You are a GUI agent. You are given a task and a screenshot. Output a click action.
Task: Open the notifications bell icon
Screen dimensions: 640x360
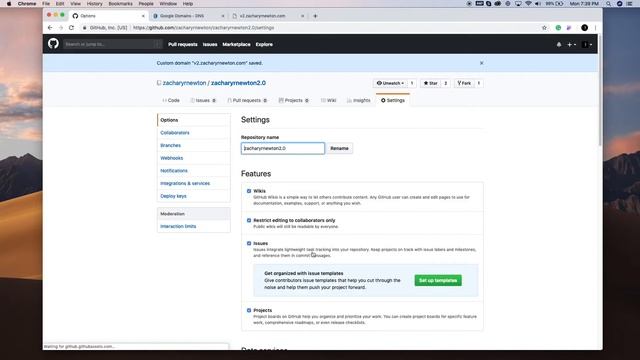click(x=559, y=44)
